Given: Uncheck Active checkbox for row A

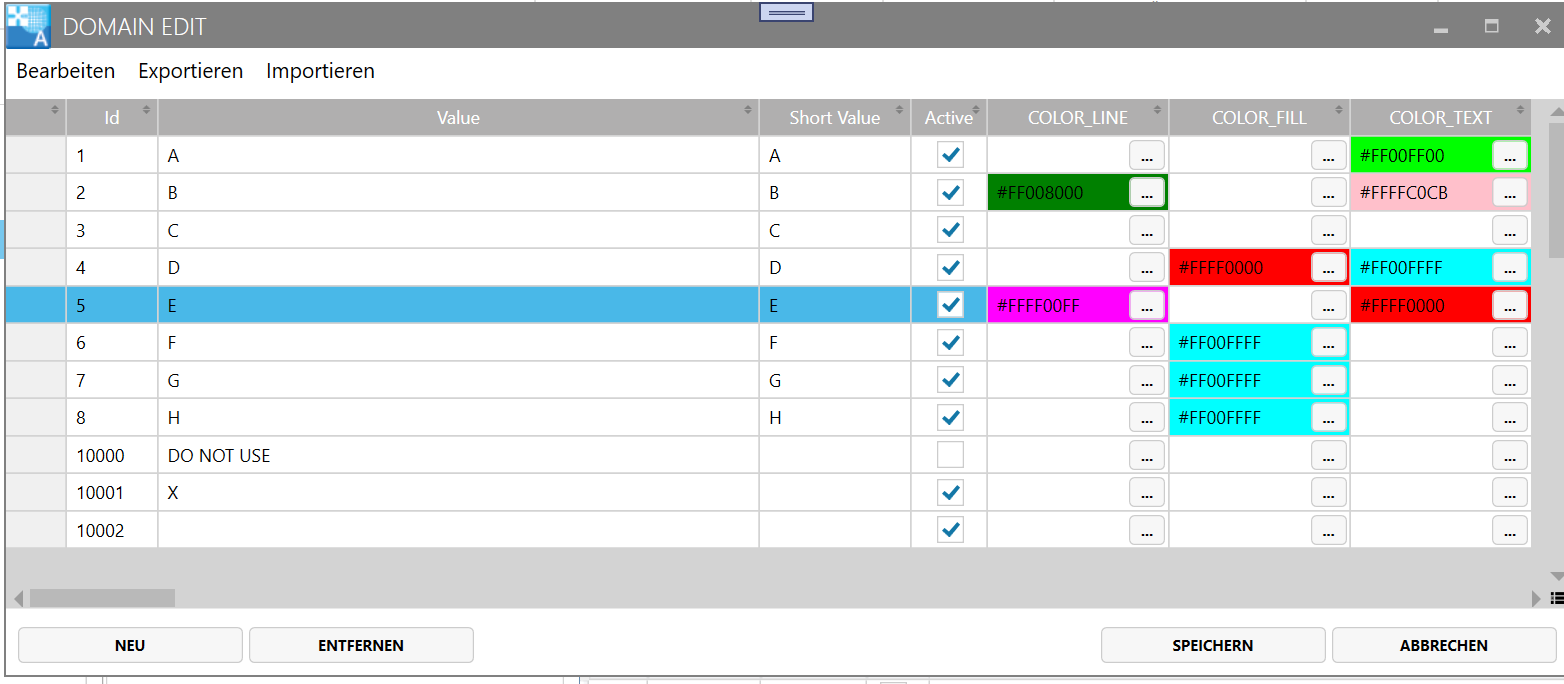Looking at the screenshot, I should (x=950, y=155).
